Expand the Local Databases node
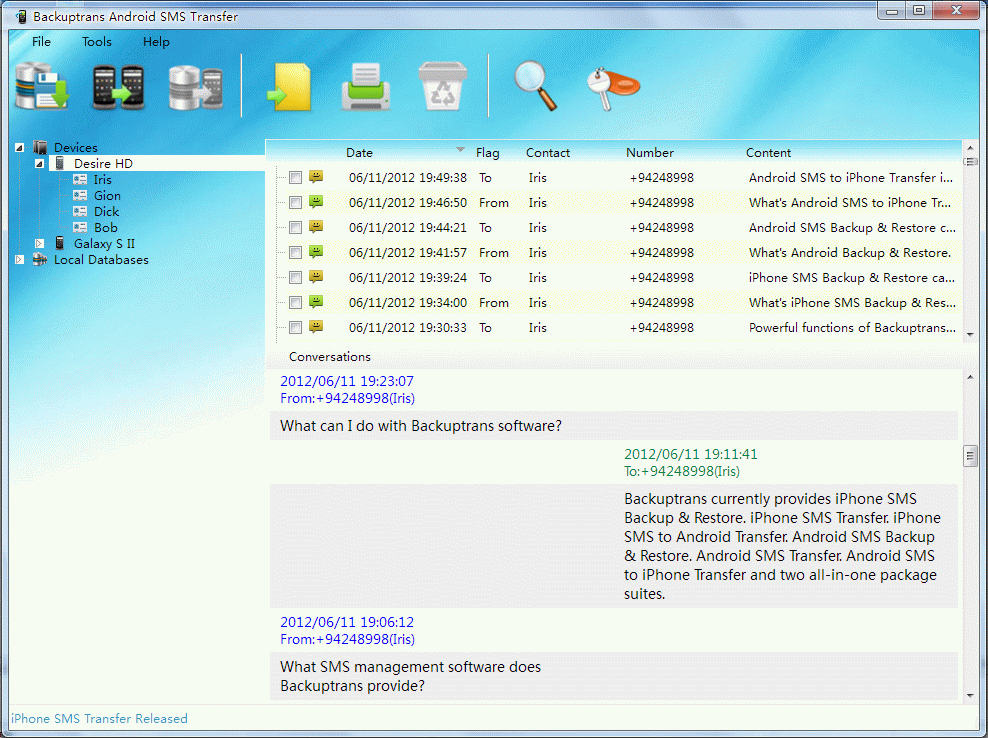The width and height of the screenshot is (988, 738). [18, 259]
